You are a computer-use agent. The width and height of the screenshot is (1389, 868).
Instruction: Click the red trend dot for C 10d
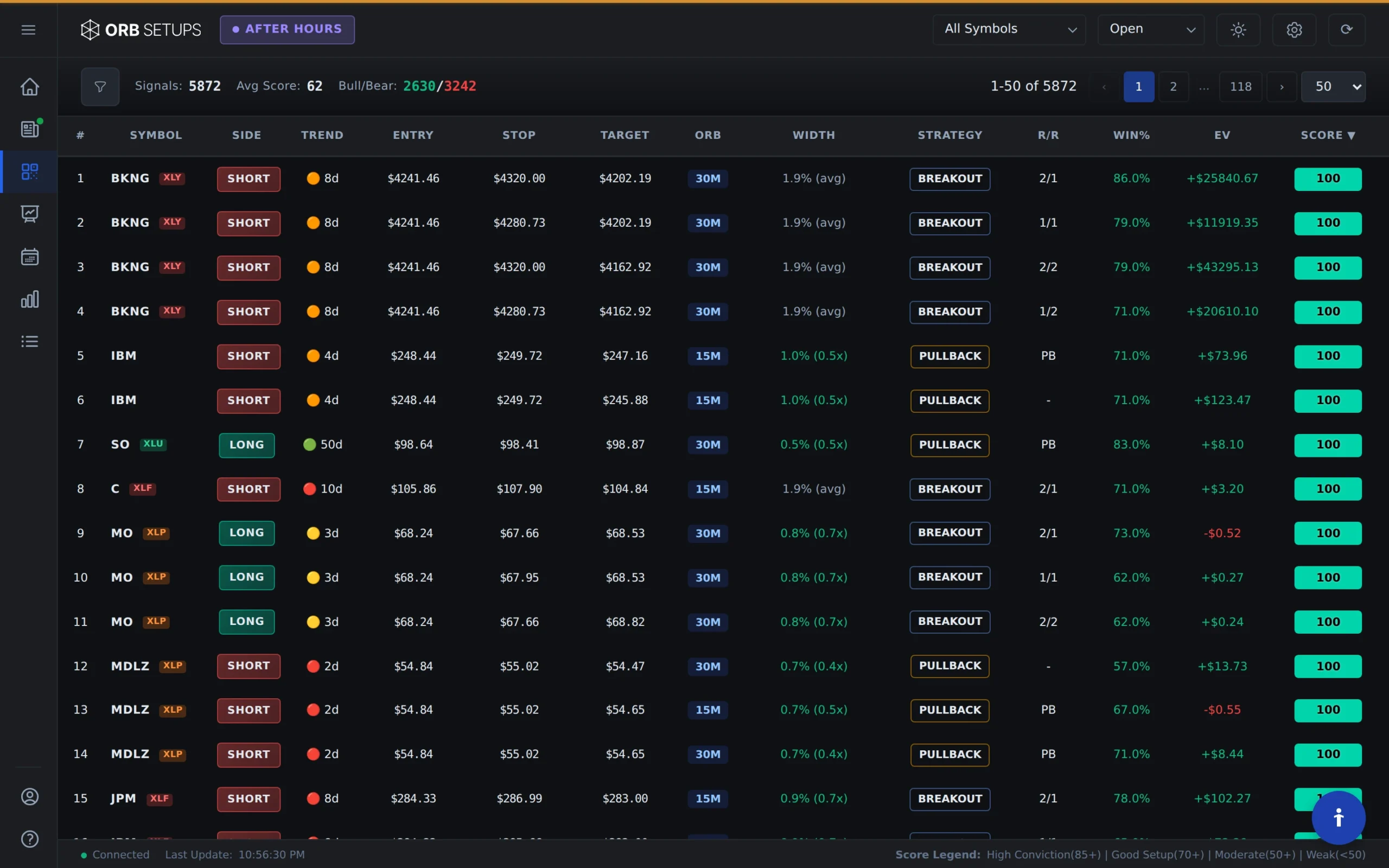[x=309, y=489]
